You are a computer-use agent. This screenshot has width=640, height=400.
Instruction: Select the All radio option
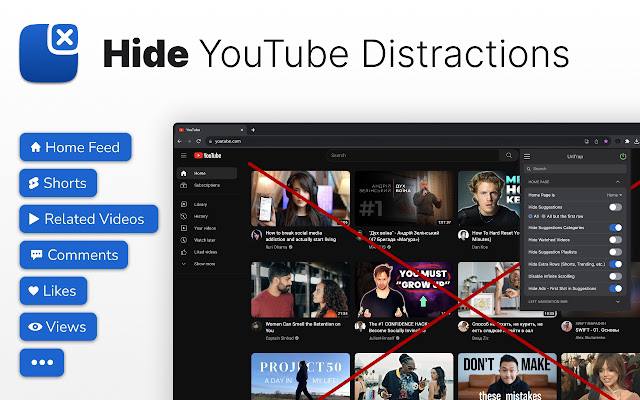531,216
